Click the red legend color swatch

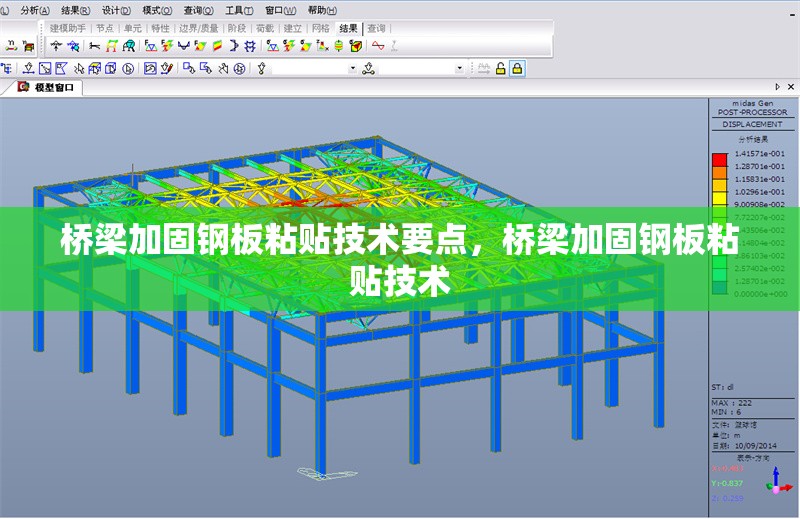pyautogui.click(x=719, y=158)
